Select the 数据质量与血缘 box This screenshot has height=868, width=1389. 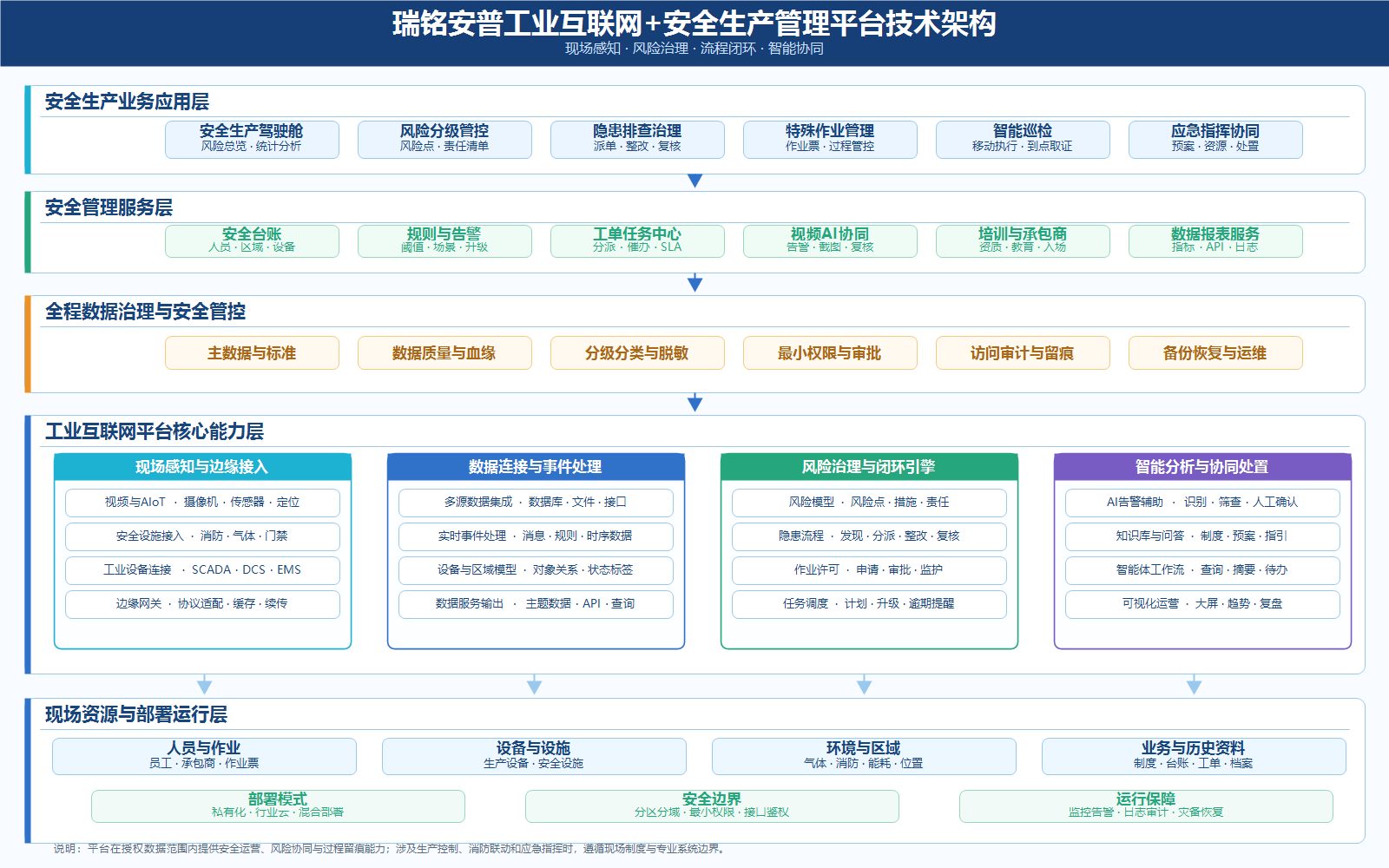(444, 352)
